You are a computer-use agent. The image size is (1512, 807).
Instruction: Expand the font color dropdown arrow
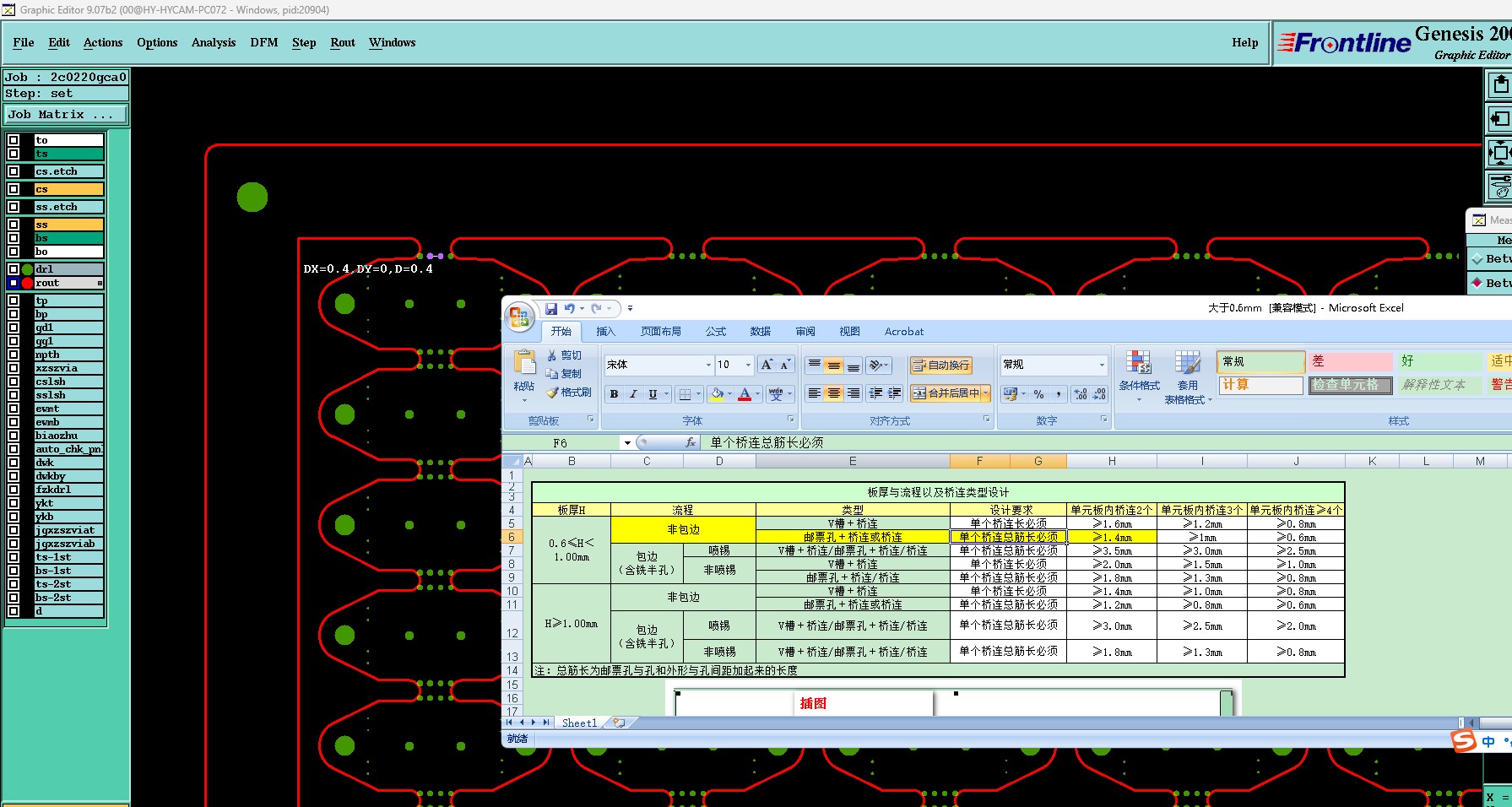point(757,394)
